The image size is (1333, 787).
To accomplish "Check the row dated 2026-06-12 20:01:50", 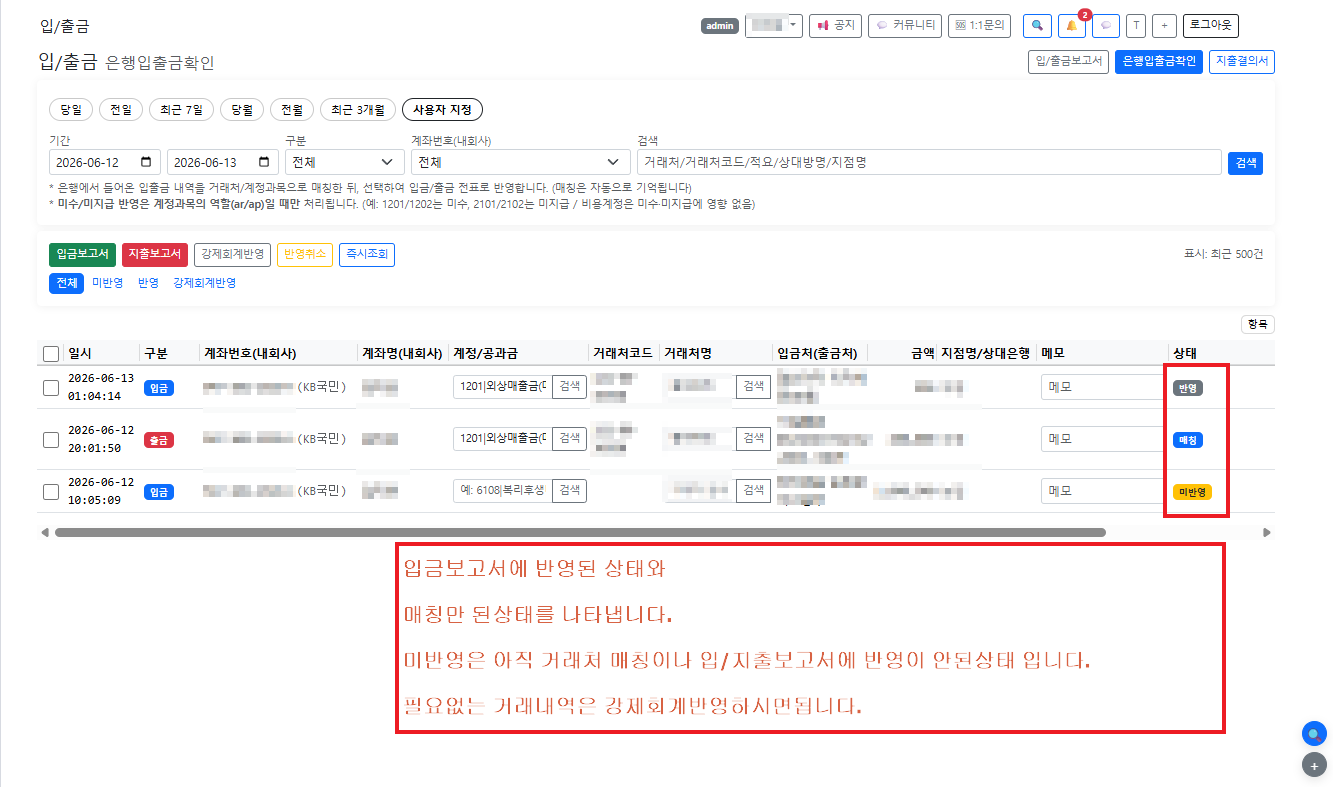I will tap(51, 440).
